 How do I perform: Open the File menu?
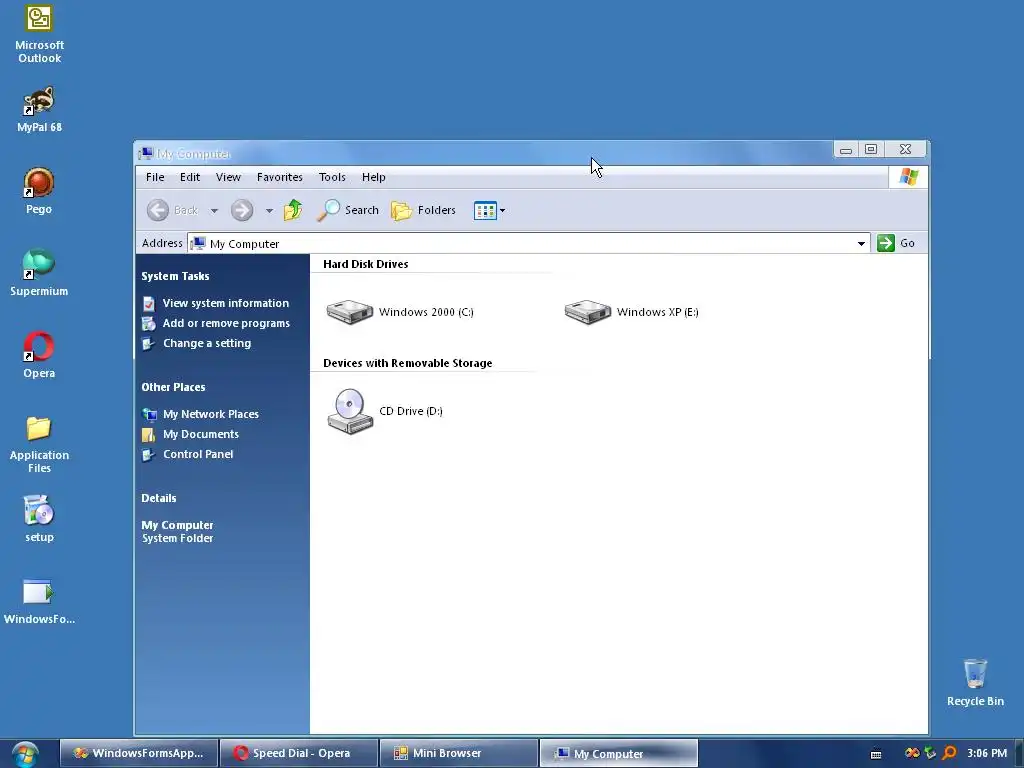point(155,177)
